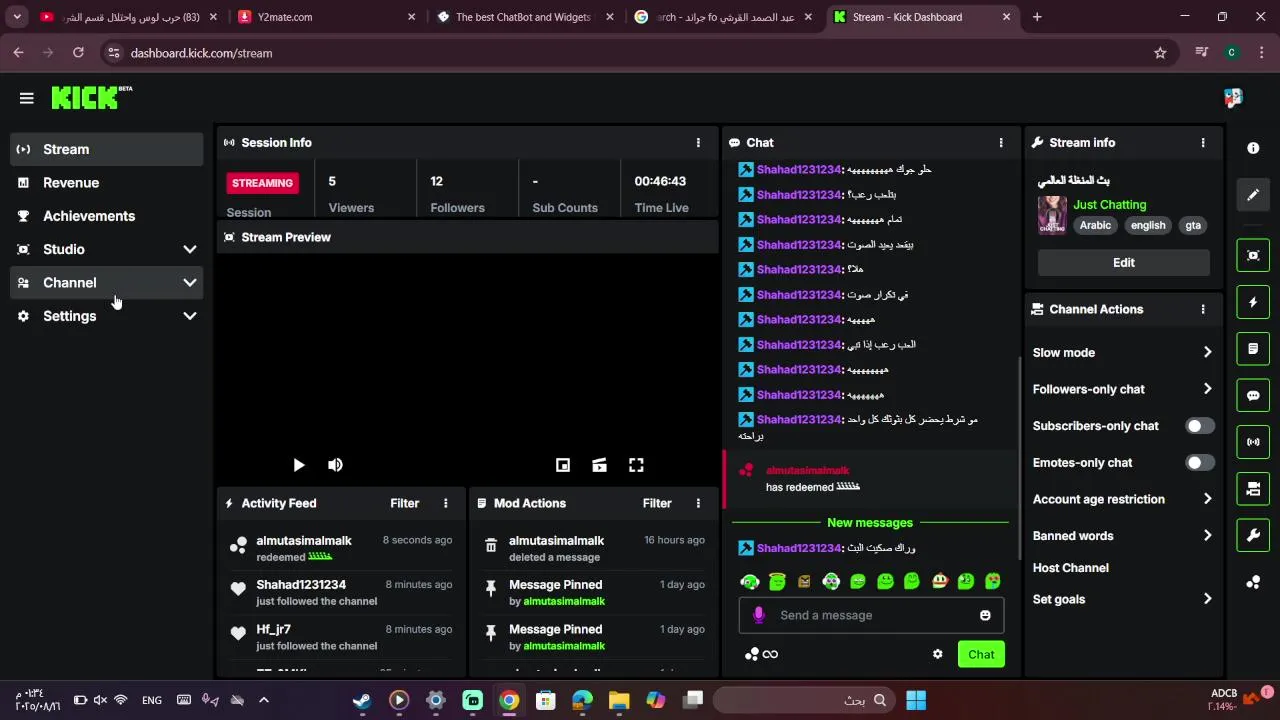
Task: Open Channel Actions three-dot menu
Action: point(1203,310)
